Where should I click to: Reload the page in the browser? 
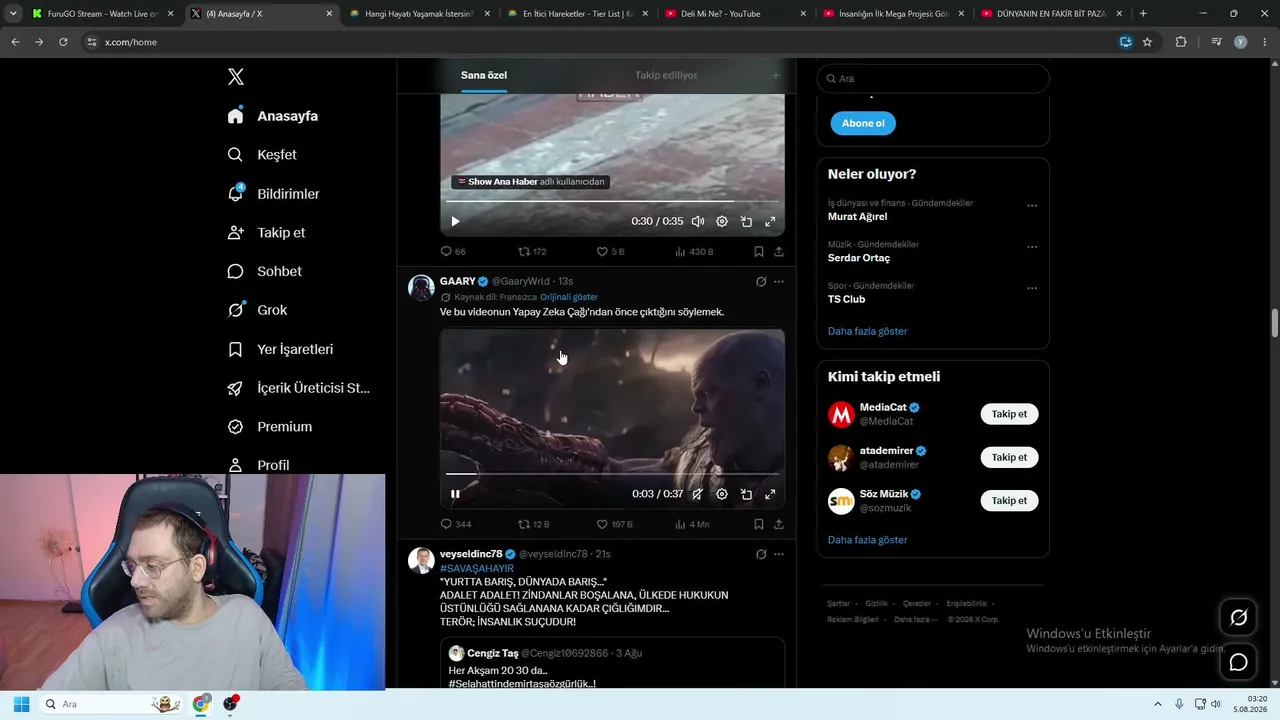pyautogui.click(x=63, y=42)
